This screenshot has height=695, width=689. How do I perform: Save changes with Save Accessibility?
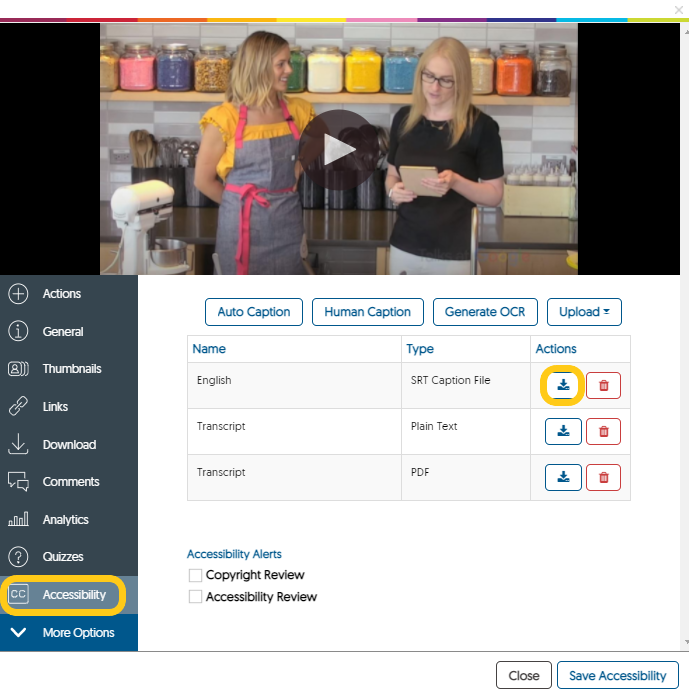pos(617,676)
